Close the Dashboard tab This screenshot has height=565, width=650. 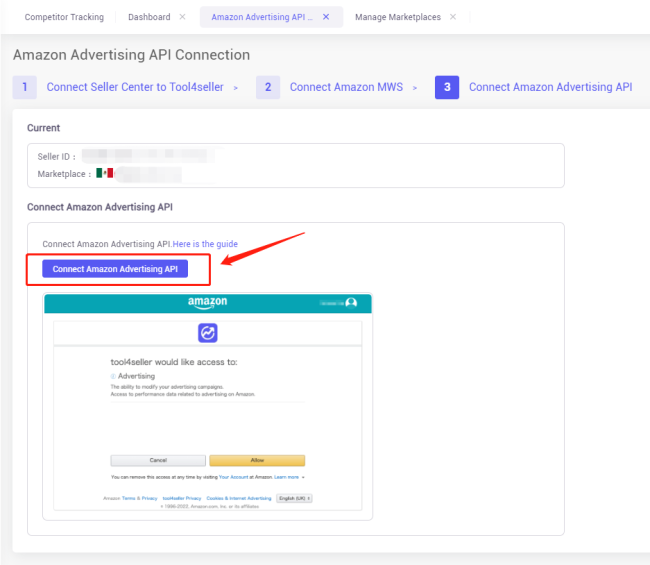point(182,17)
